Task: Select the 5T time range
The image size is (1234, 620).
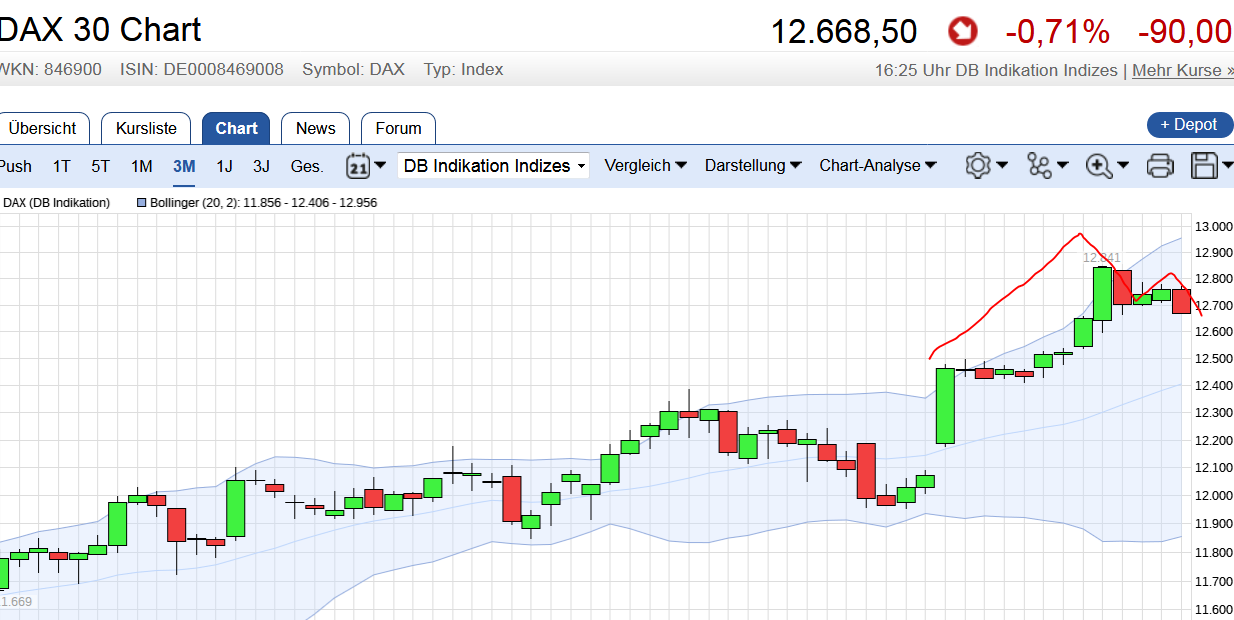Action: coord(101,166)
